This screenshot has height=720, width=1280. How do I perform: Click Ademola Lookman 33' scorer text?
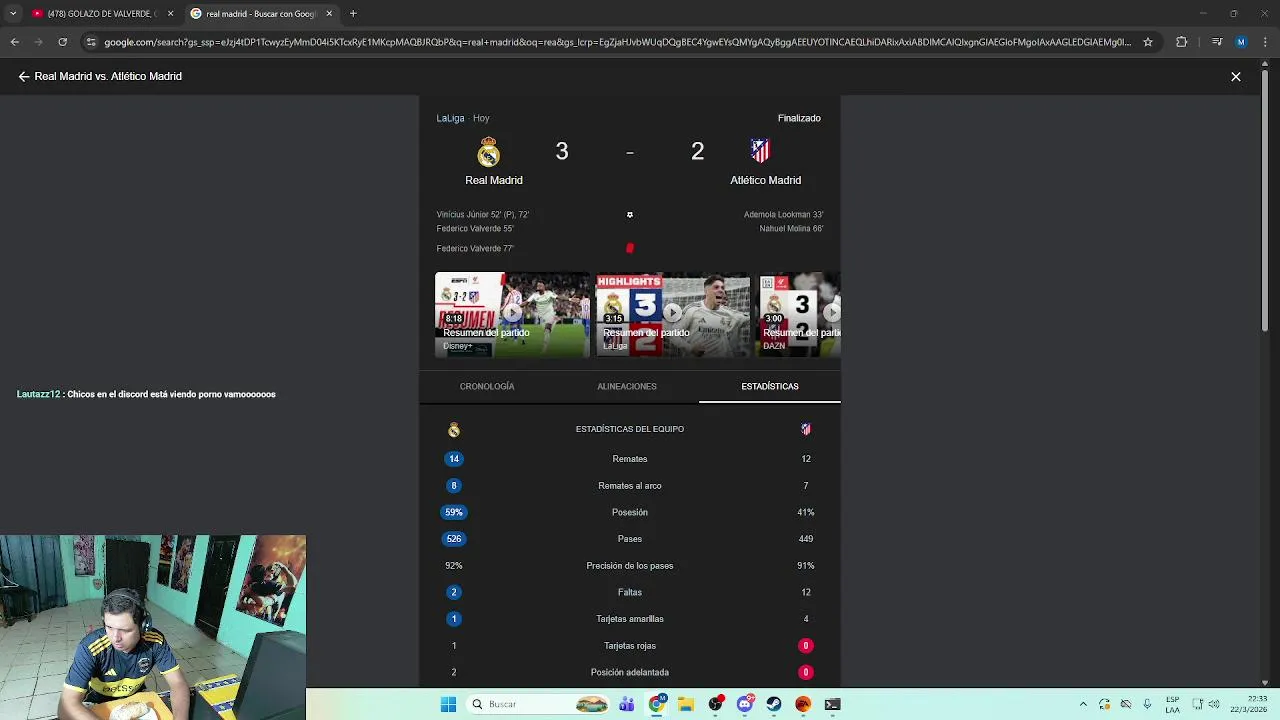[x=783, y=214]
